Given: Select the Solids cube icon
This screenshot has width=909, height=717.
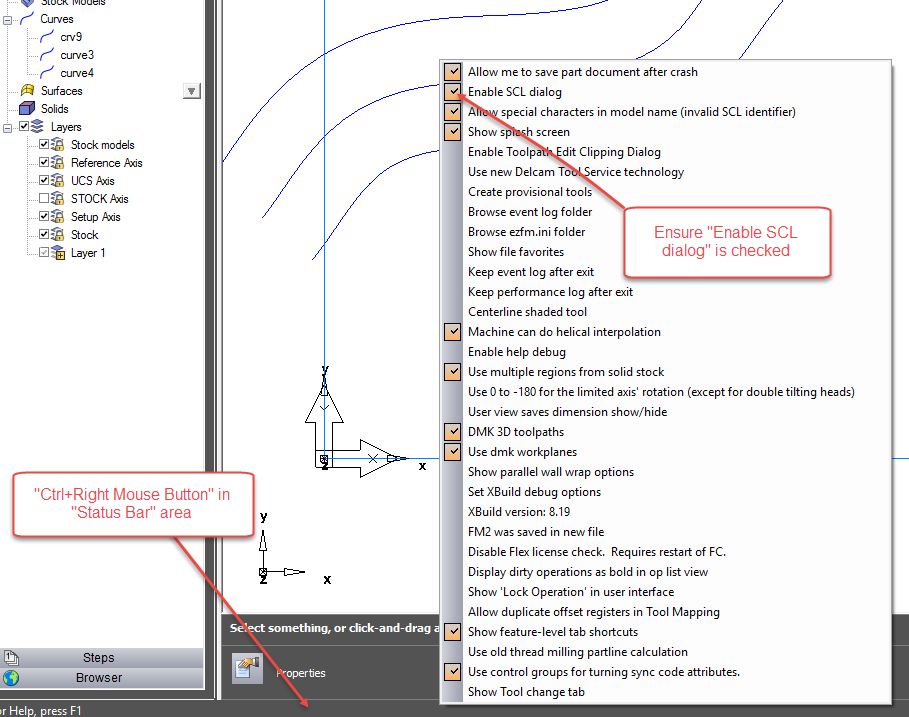Looking at the screenshot, I should pos(28,108).
